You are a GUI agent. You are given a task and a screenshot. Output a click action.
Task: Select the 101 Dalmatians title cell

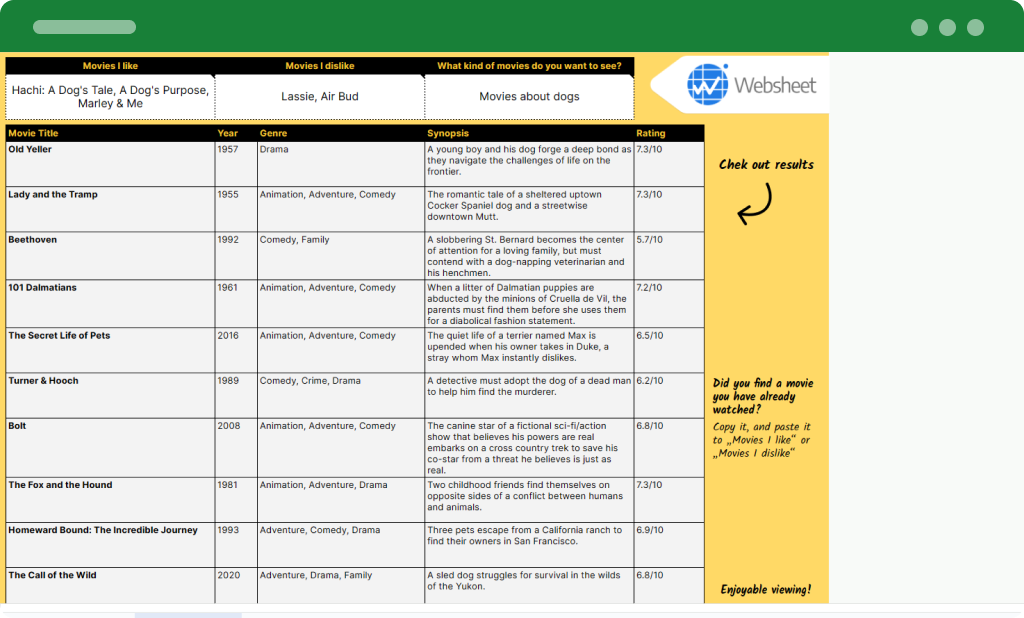pyautogui.click(x=110, y=304)
